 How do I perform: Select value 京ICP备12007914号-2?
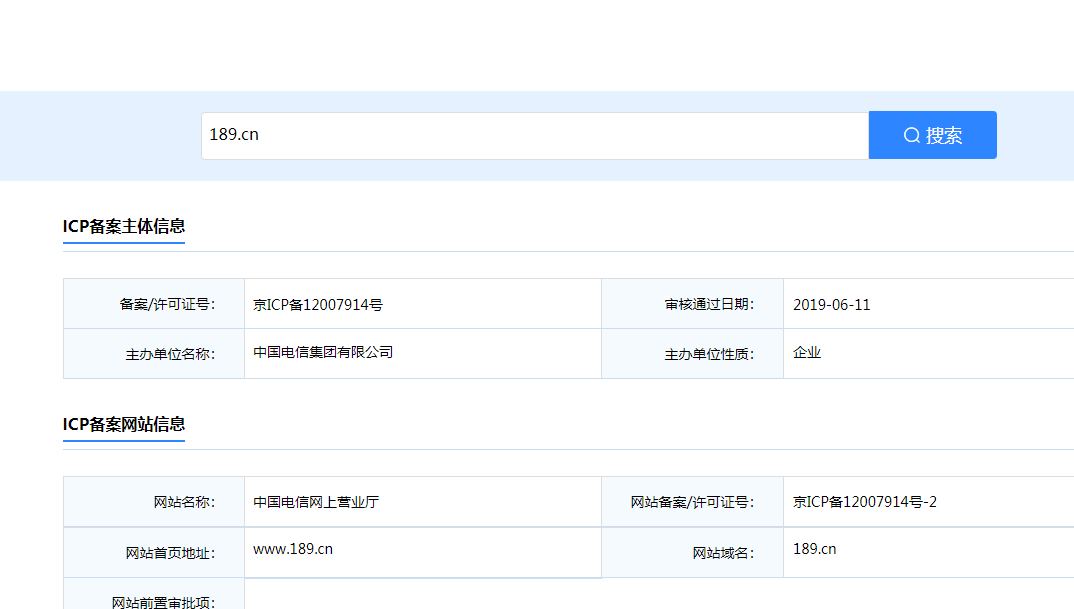pos(865,502)
